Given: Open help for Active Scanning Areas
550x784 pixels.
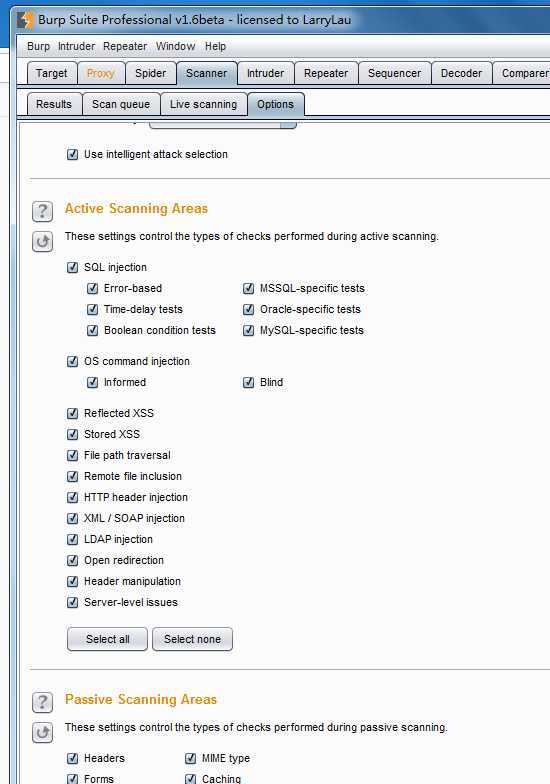Looking at the screenshot, I should [x=42, y=212].
